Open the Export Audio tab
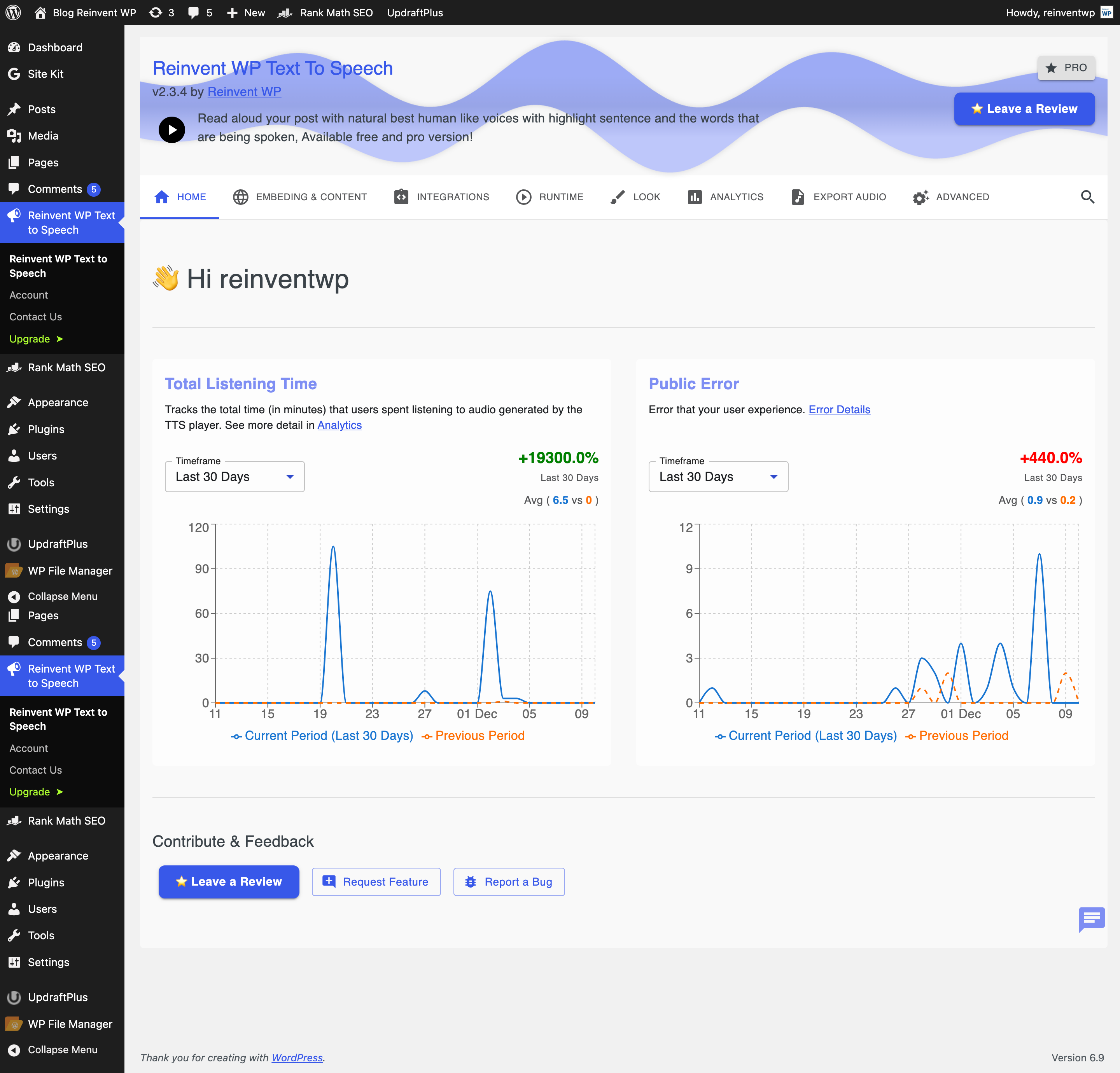1120x1073 pixels. (838, 197)
